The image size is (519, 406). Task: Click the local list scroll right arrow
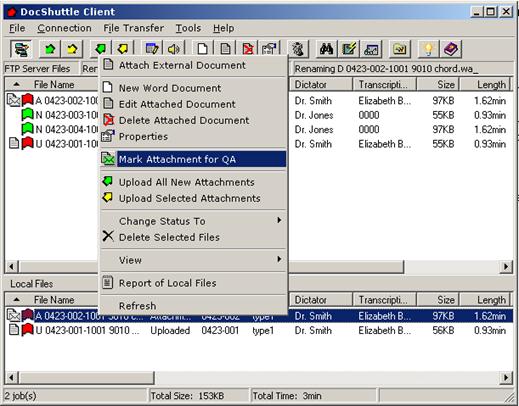pos(506,377)
